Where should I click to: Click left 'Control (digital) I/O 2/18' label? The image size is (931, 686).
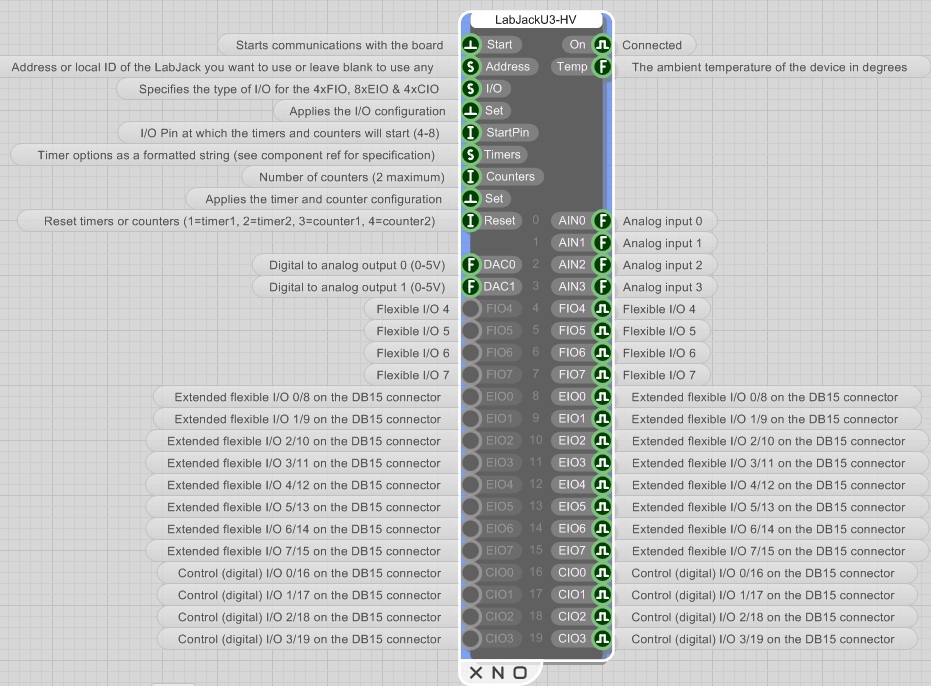click(x=309, y=617)
